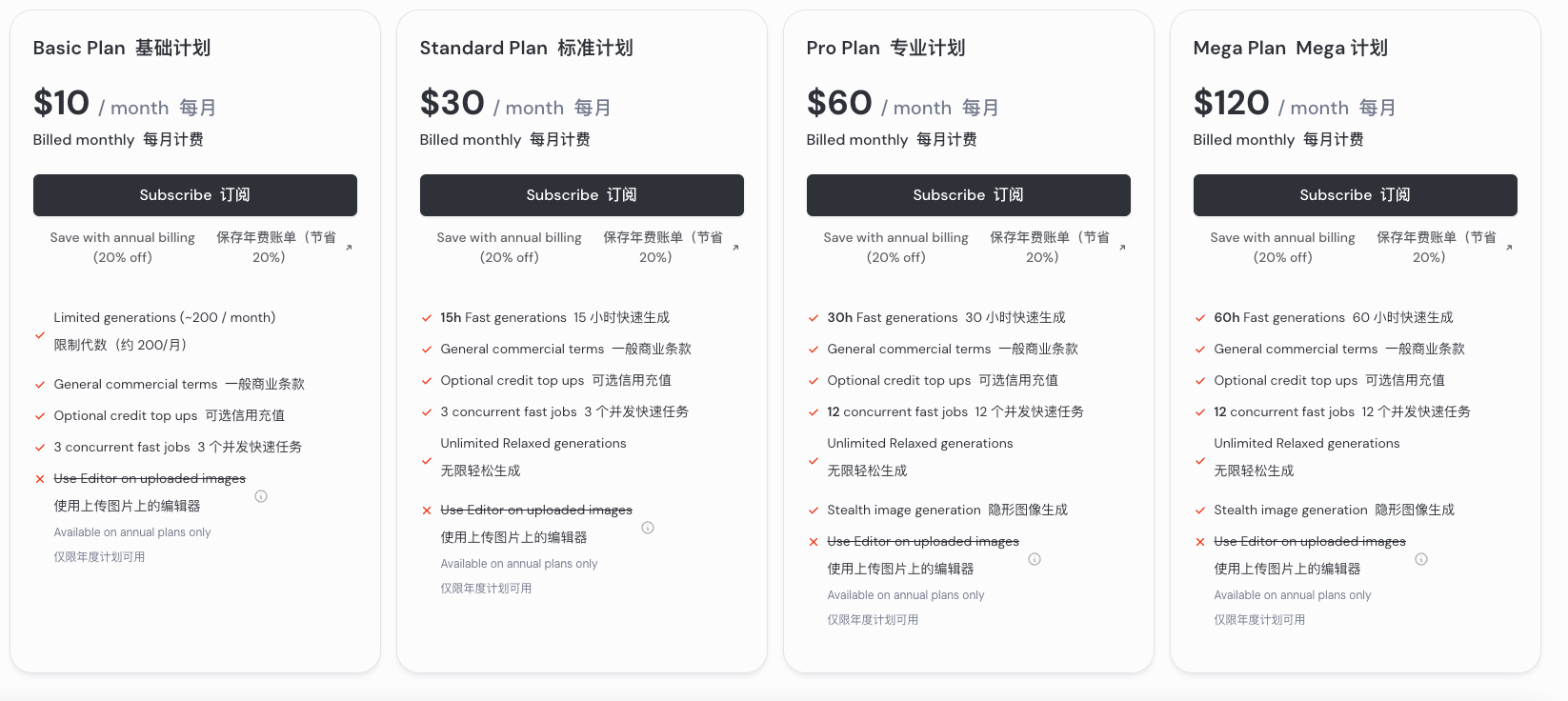
Task: Subscribe to the Basic Plan
Action: [x=195, y=195]
